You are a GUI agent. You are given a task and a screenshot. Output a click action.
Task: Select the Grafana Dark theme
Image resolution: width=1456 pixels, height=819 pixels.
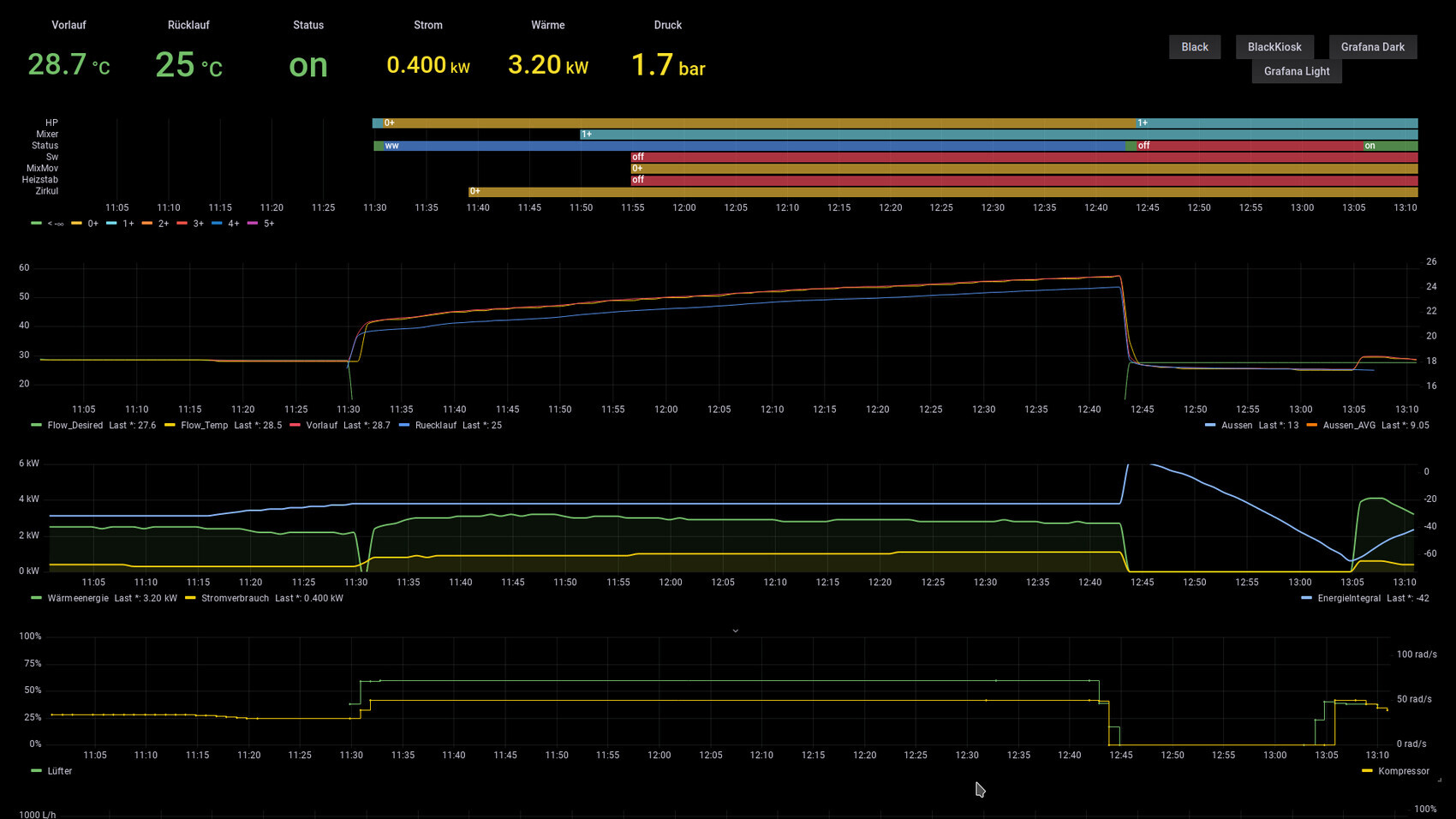(1372, 47)
